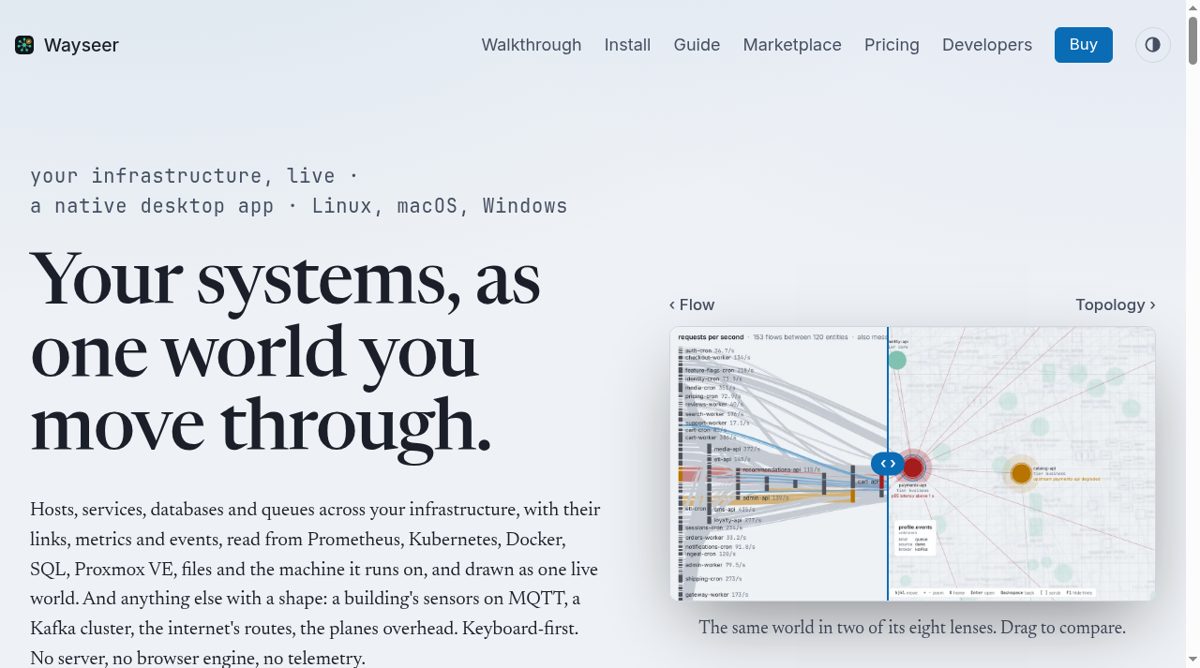Switch to the previous Flow lens
Image resolution: width=1200 pixels, height=668 pixels.
(692, 305)
